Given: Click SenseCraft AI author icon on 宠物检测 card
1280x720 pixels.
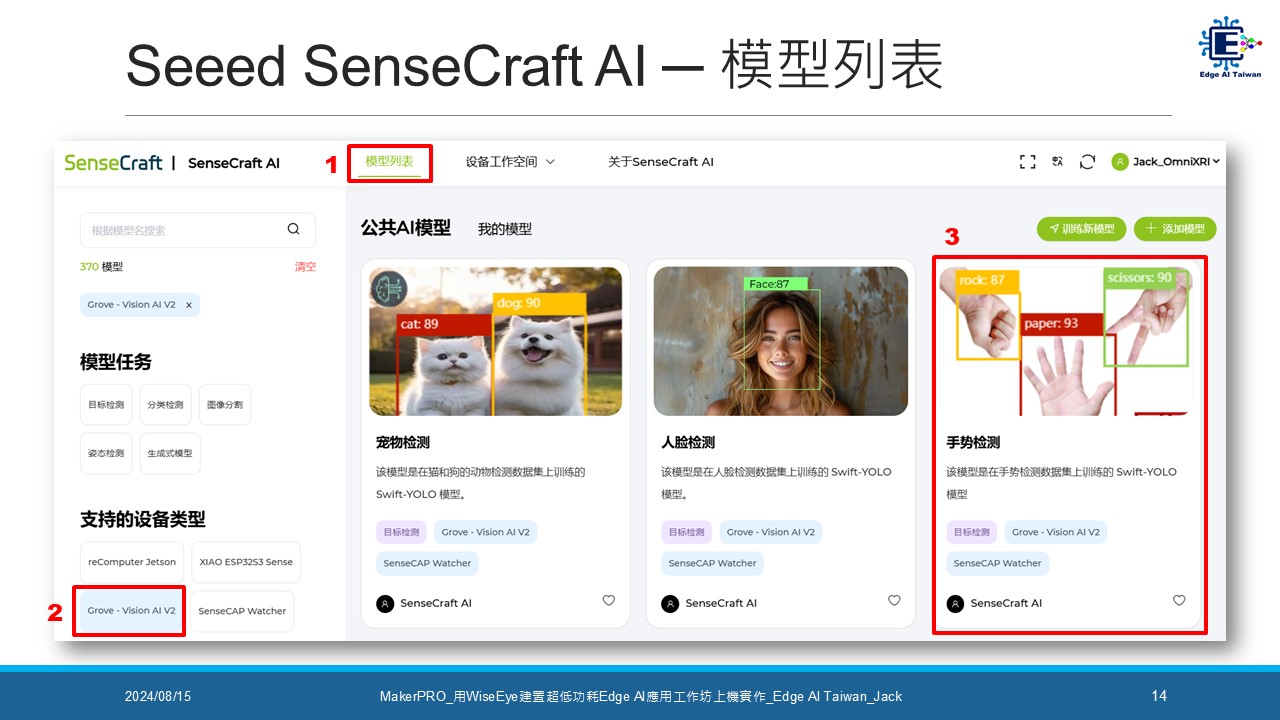Looking at the screenshot, I should coord(385,603).
